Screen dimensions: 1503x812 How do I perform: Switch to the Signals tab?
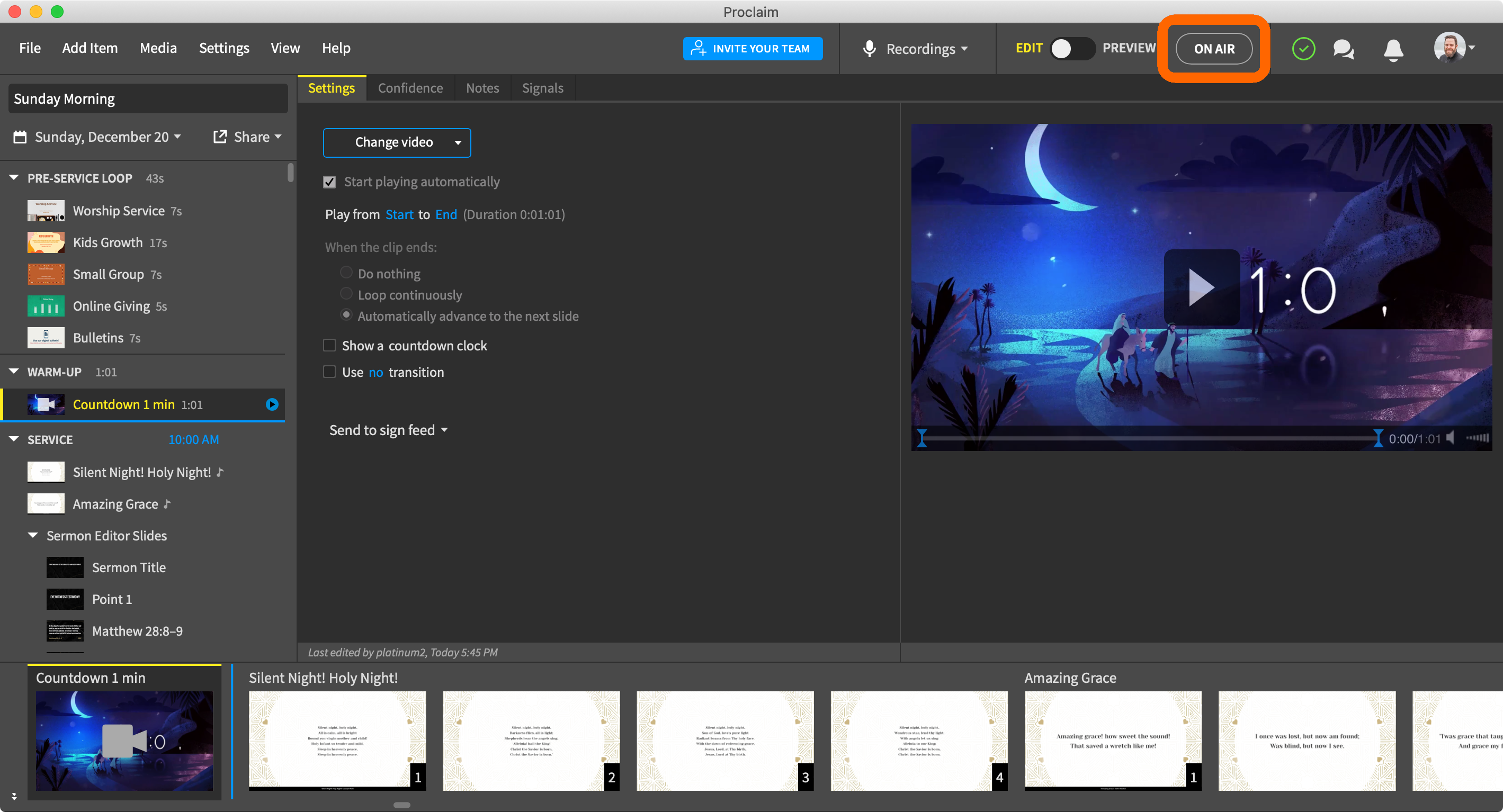click(543, 88)
